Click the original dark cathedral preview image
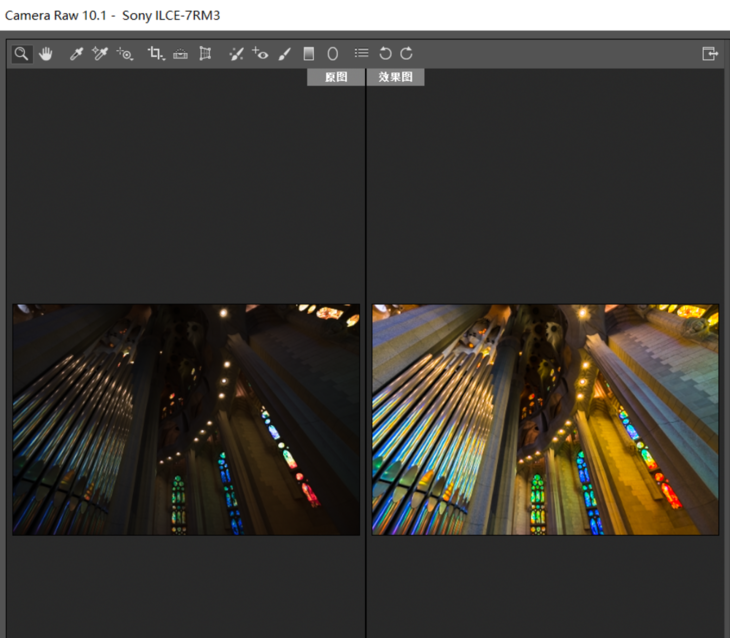Viewport: 730px width, 638px height. click(186, 420)
